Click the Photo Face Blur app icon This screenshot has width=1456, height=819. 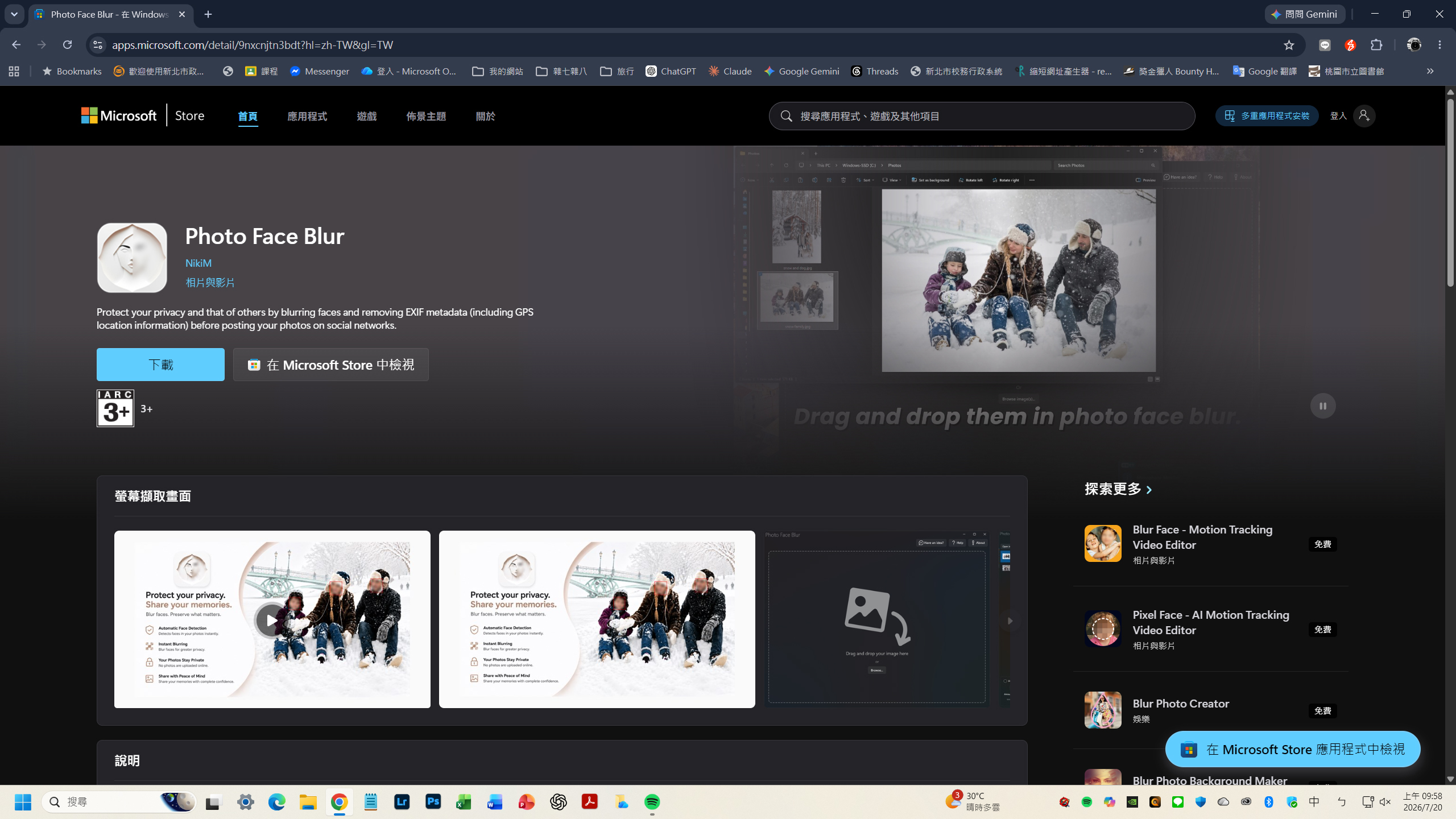(132, 258)
